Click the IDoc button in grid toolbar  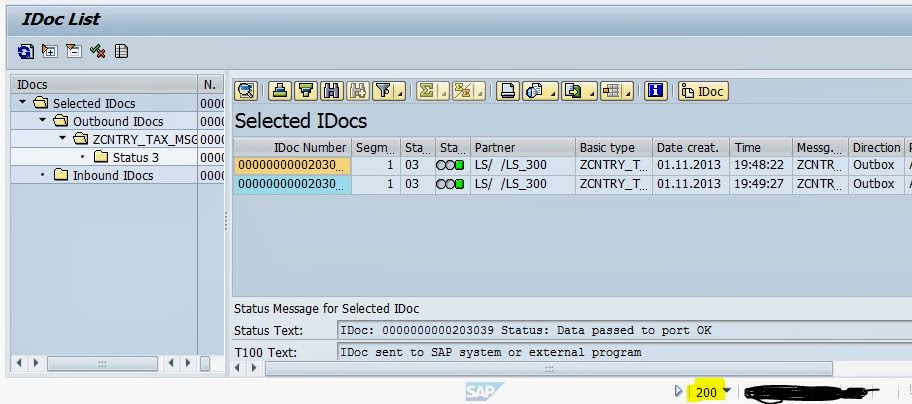point(703,91)
